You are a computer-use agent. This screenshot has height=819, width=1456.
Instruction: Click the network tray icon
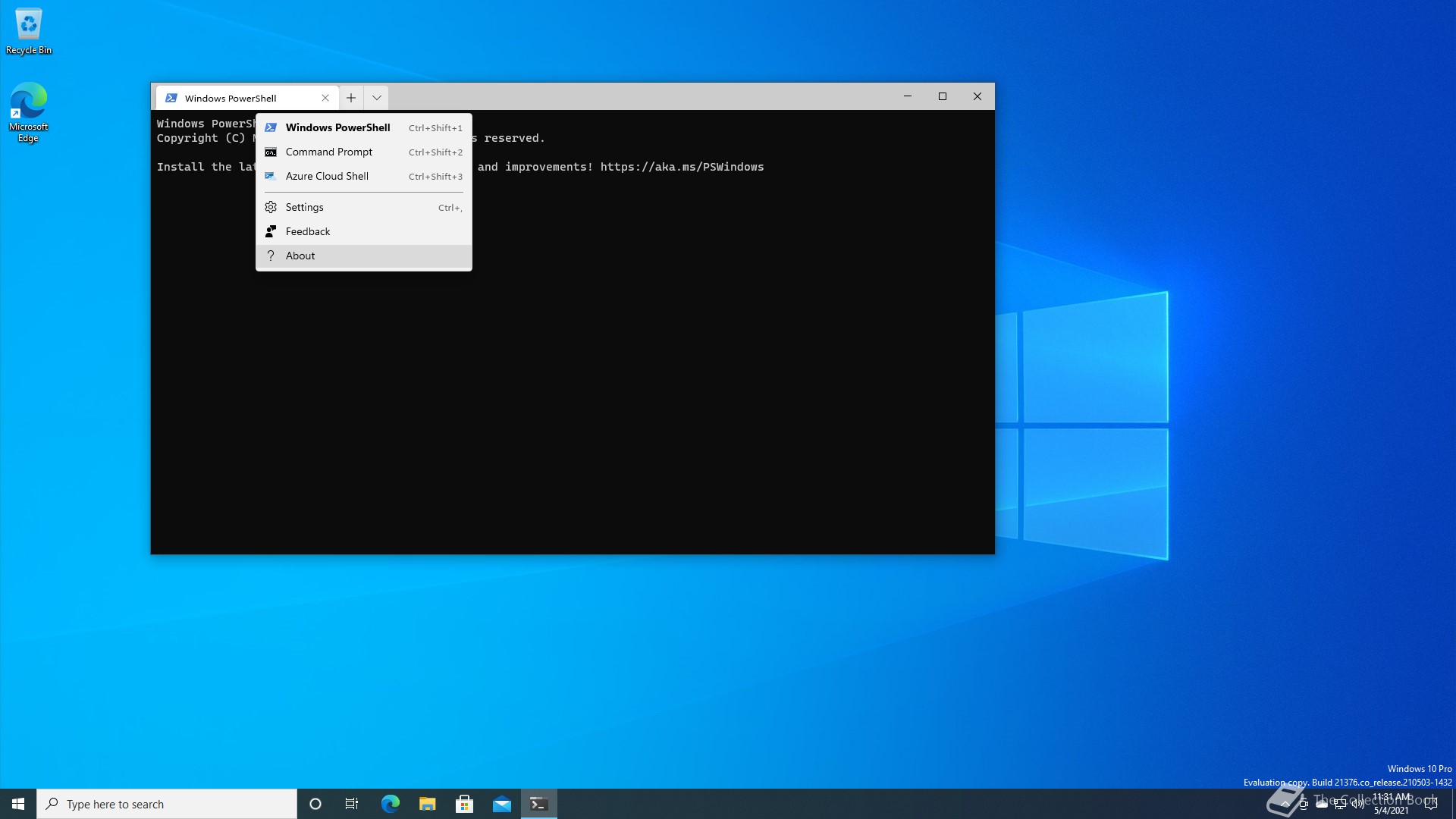pyautogui.click(x=1340, y=804)
